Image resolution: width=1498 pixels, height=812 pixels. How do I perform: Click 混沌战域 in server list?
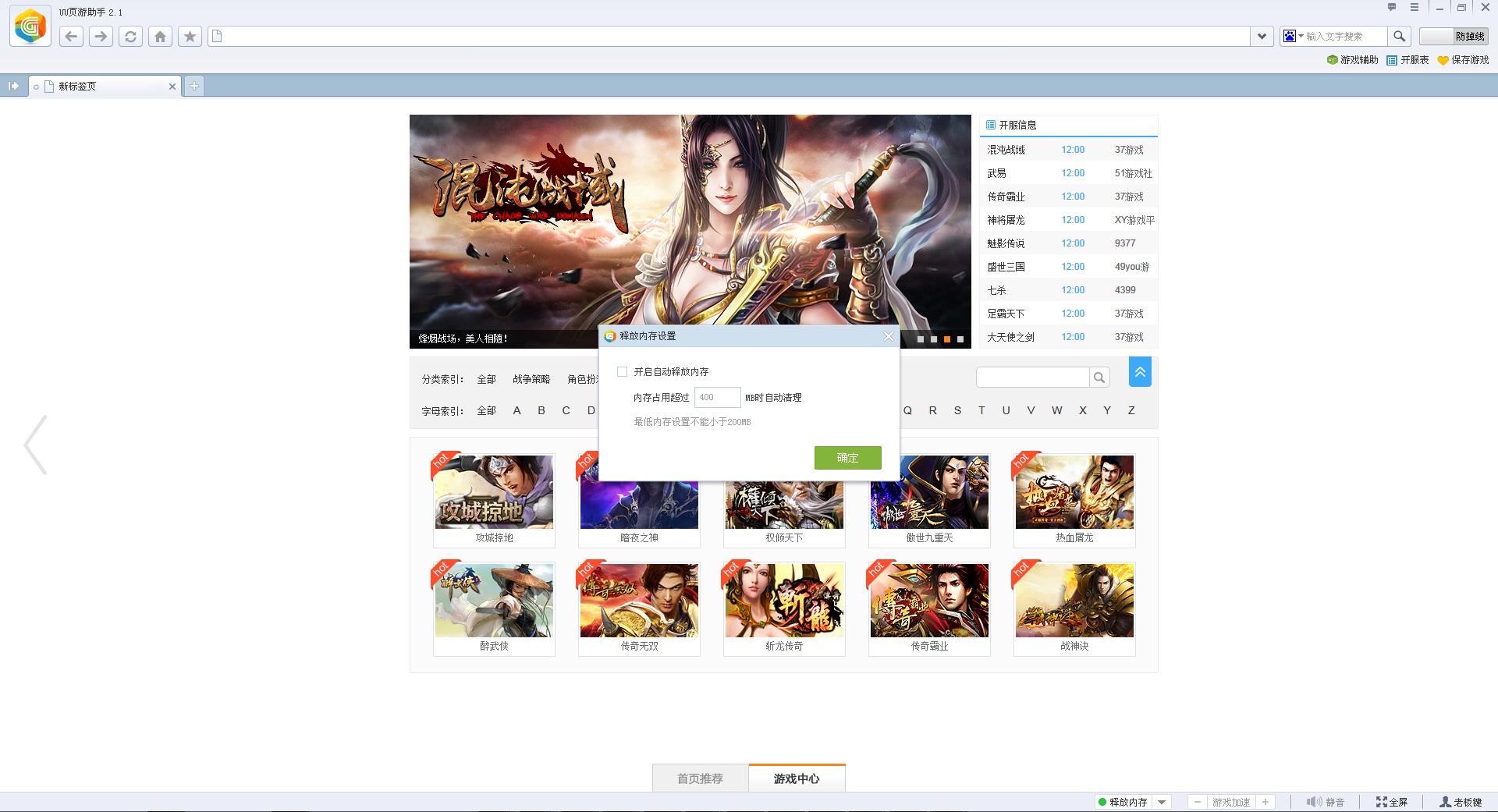click(1006, 150)
